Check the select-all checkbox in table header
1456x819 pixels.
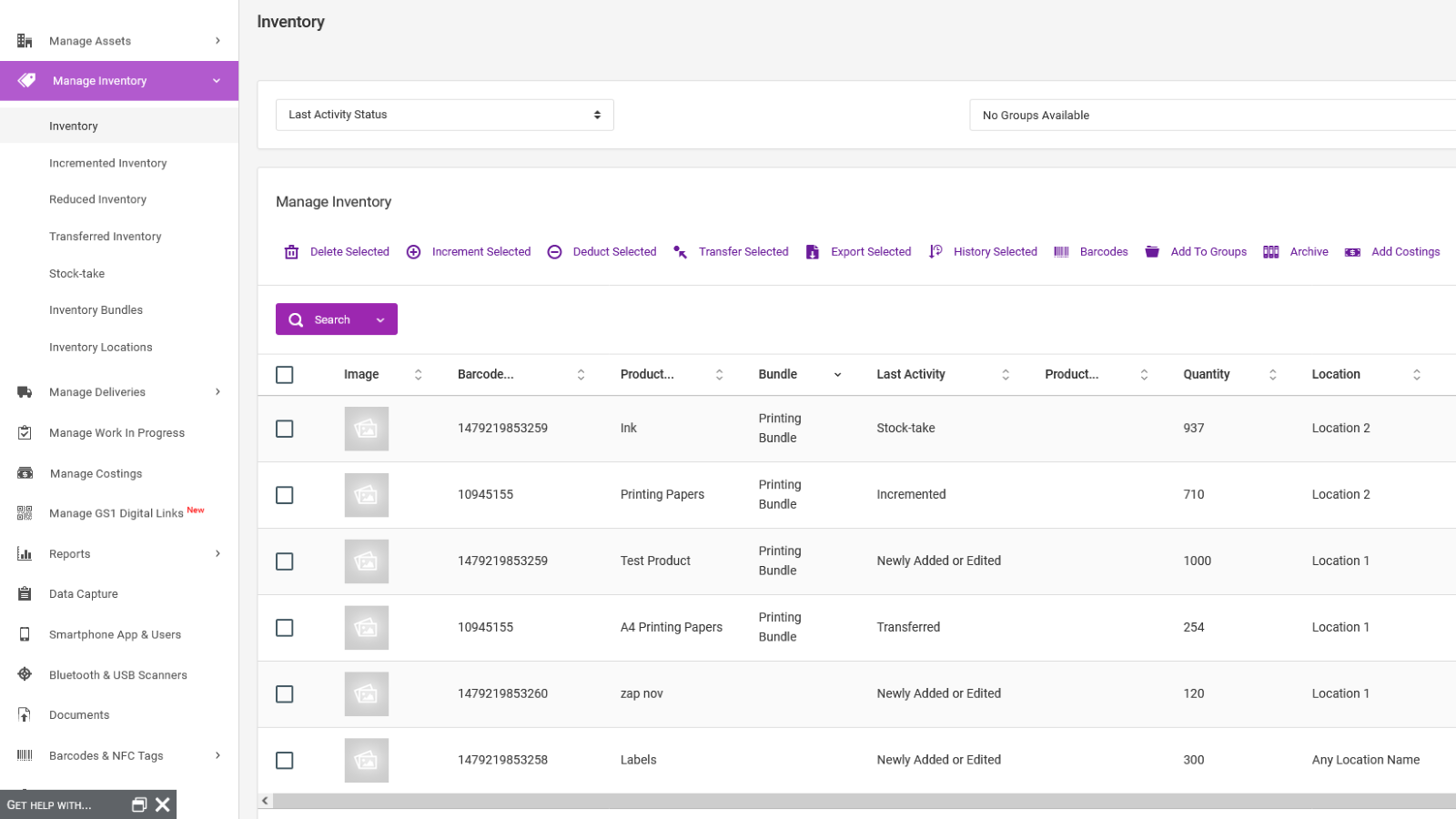click(285, 375)
